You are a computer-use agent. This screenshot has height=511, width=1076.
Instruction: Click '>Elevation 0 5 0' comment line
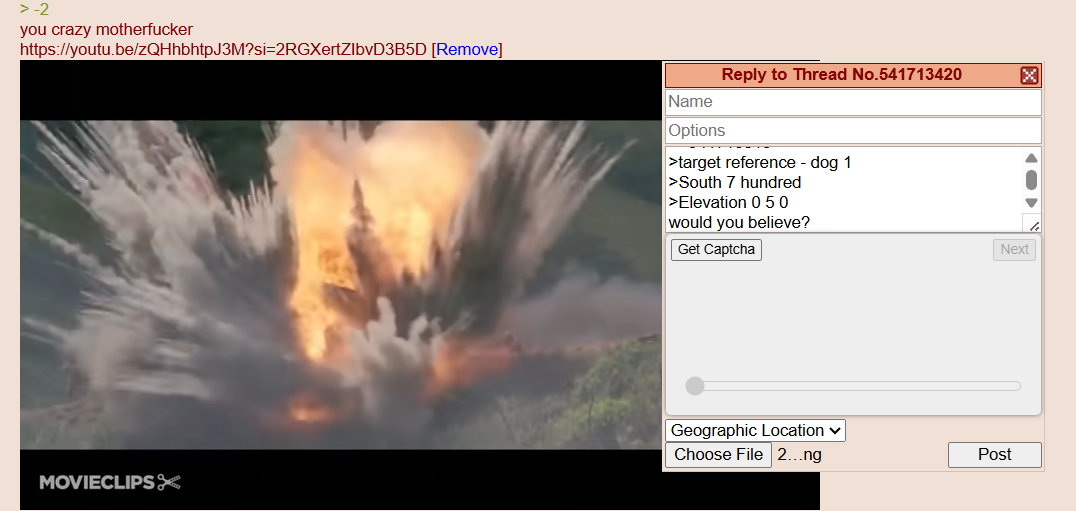(728, 202)
